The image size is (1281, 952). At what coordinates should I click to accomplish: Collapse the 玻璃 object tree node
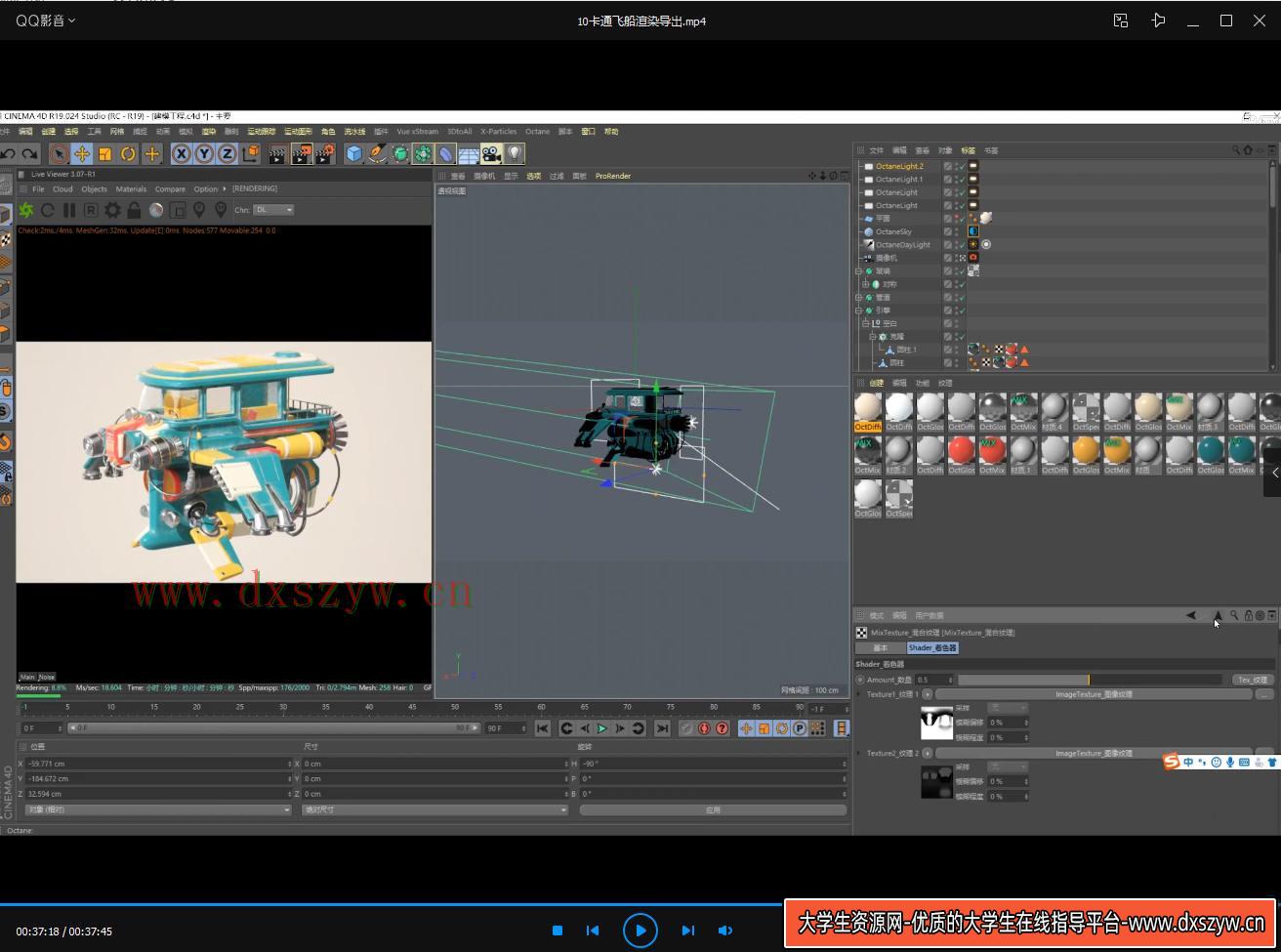click(x=859, y=271)
